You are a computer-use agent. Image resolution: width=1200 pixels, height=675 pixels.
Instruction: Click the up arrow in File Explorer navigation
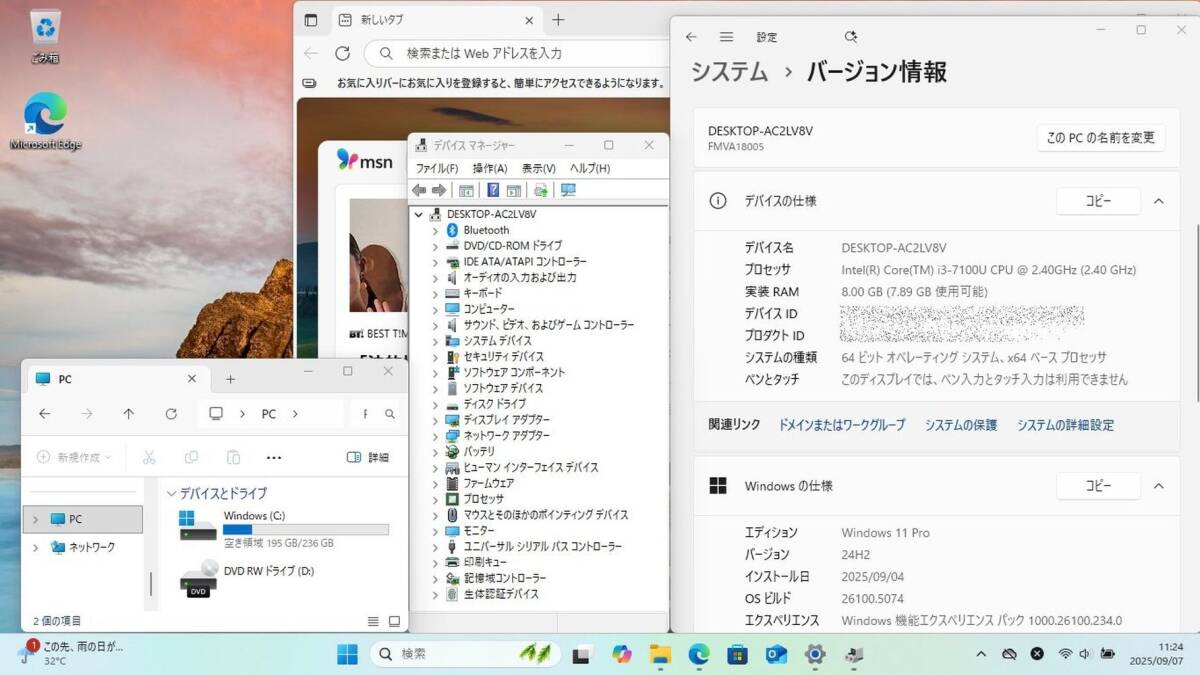tap(128, 414)
